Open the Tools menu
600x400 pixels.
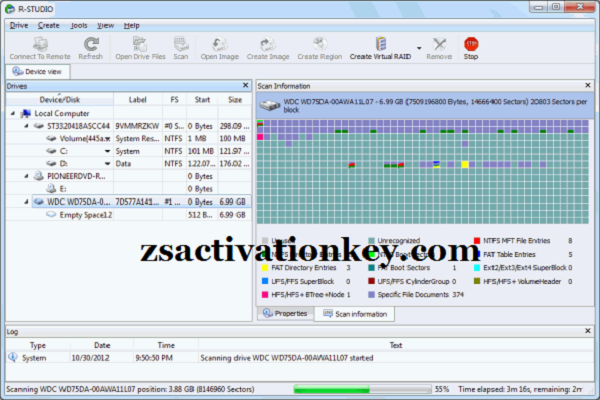click(79, 25)
